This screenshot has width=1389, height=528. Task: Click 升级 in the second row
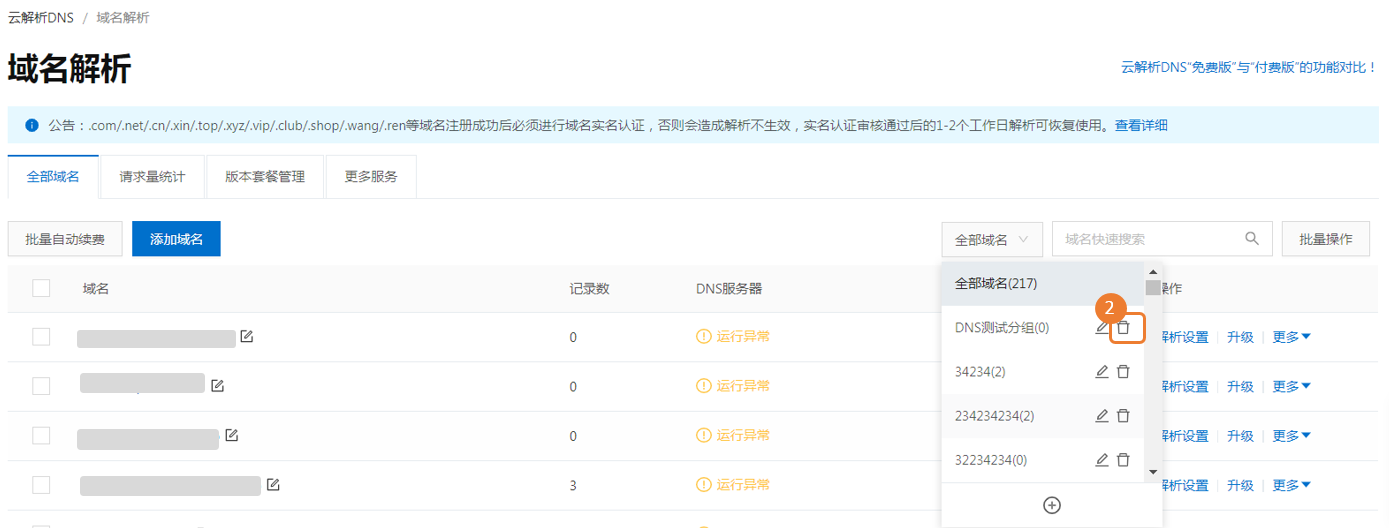1240,386
